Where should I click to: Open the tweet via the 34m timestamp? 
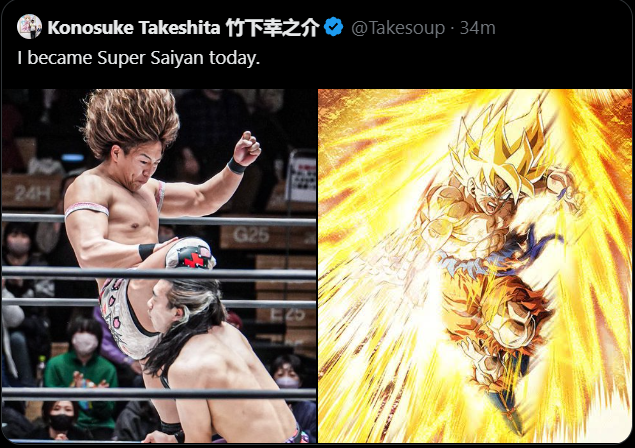click(477, 28)
